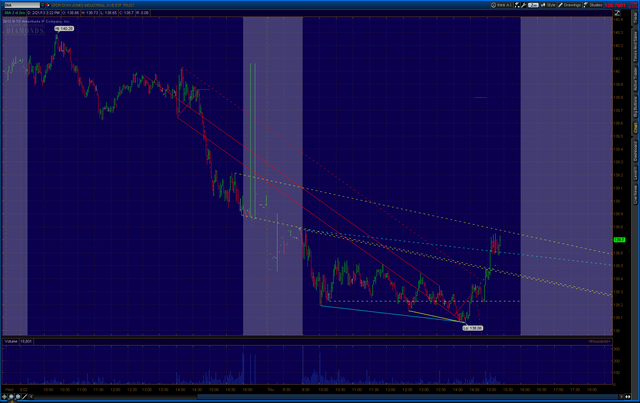Click the green DIA 2 d 2m label

click(x=15, y=13)
